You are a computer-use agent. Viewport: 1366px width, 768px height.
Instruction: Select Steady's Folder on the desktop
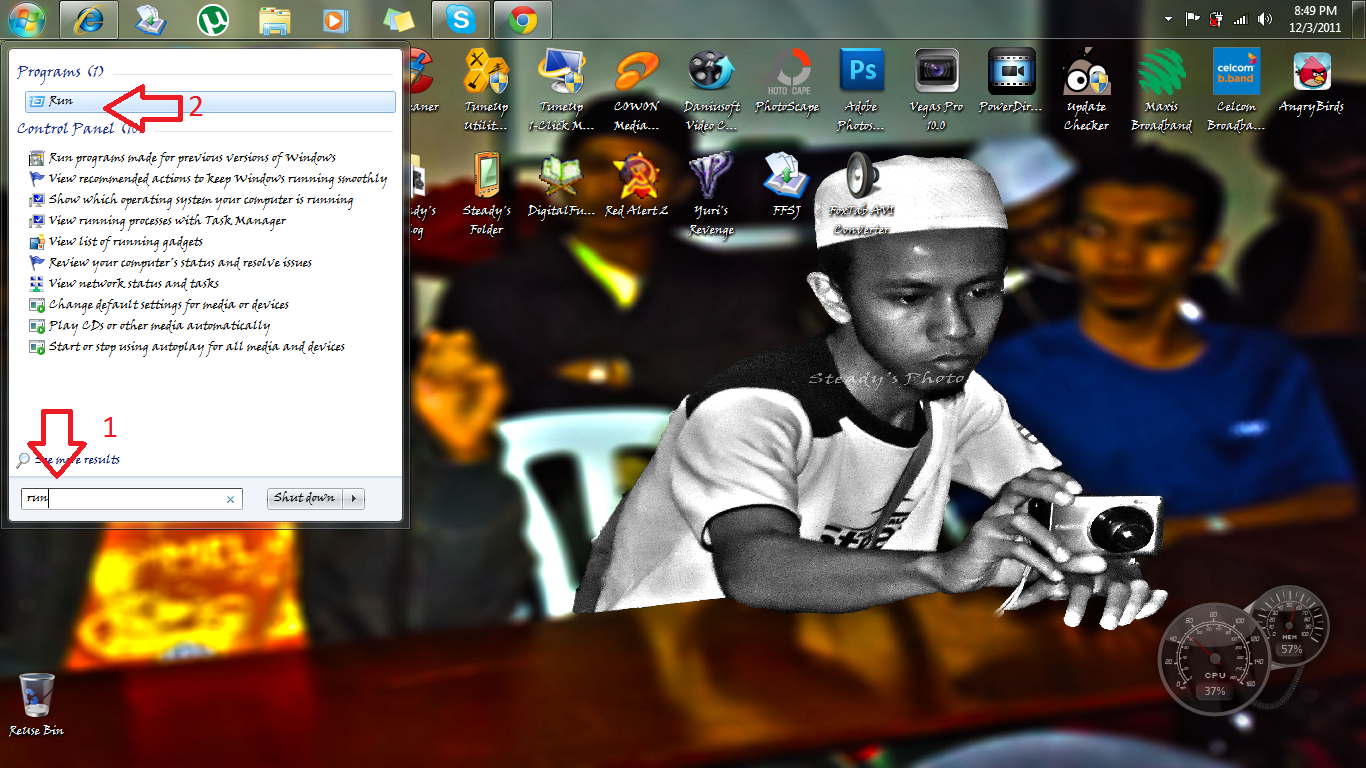click(486, 194)
